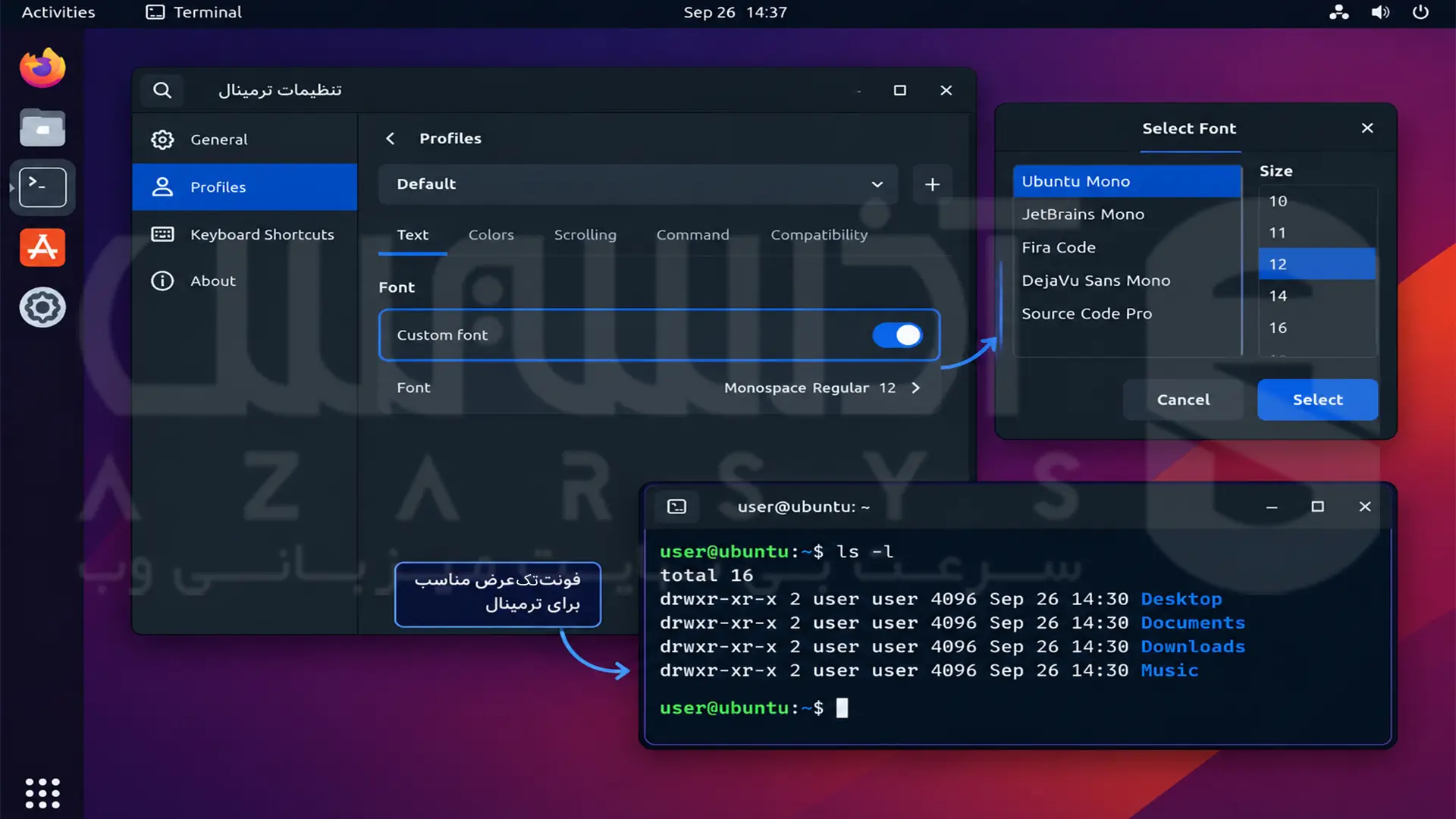This screenshot has width=1456, height=819.
Task: Switch to the Scrolling tab
Action: pyautogui.click(x=585, y=235)
